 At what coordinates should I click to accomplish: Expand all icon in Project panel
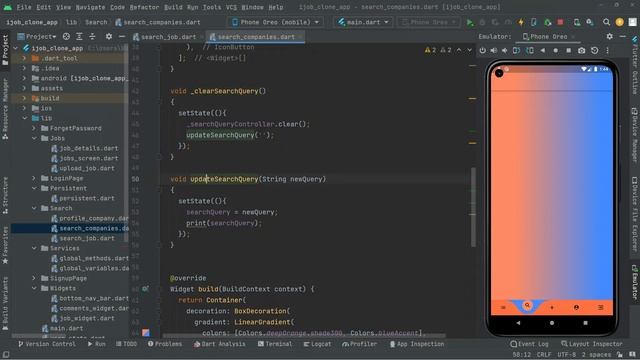(x=79, y=37)
